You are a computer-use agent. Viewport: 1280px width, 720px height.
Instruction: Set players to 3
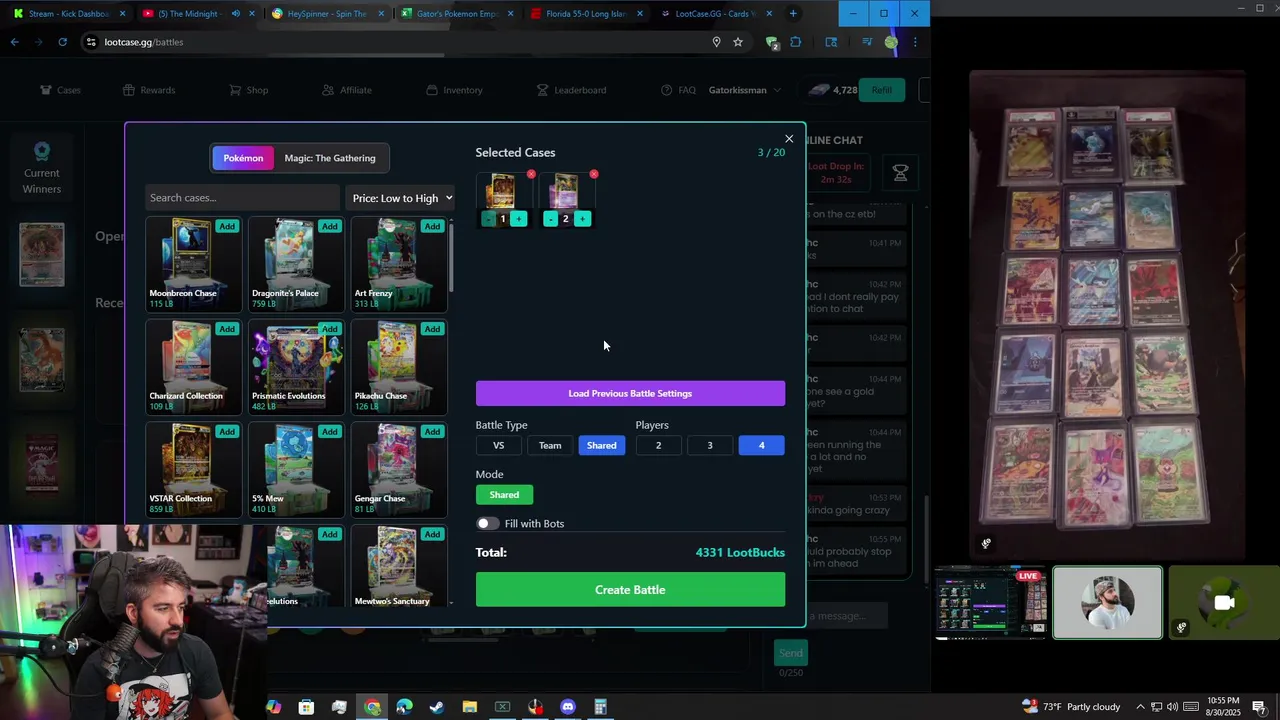710,446
